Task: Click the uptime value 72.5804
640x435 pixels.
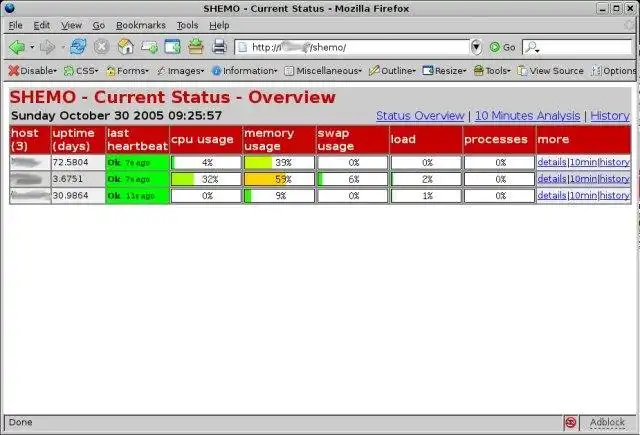Action: [x=70, y=162]
